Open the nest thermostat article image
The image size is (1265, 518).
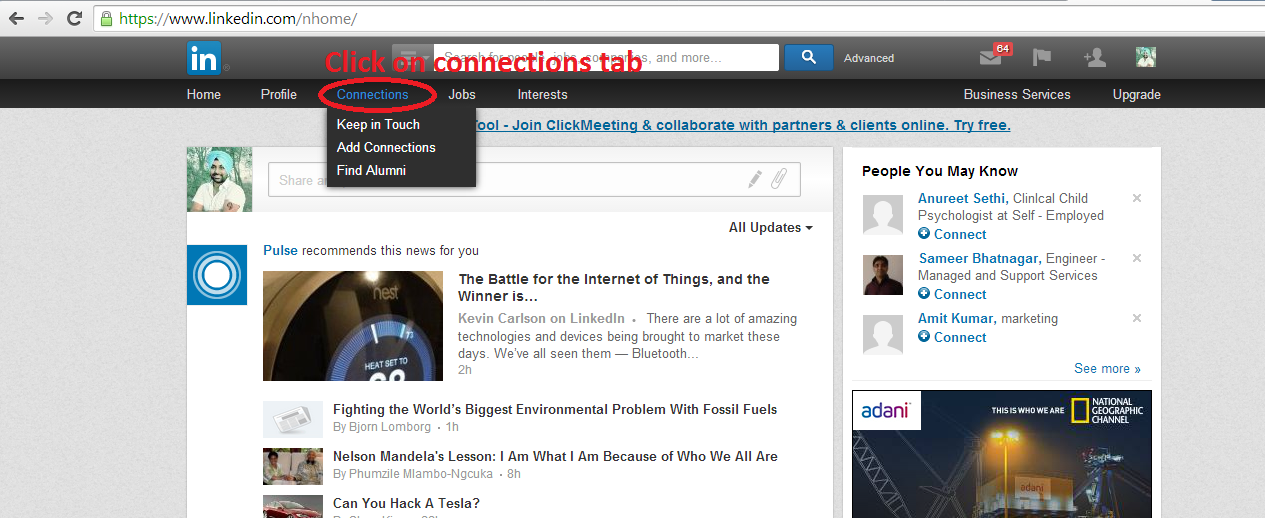tap(353, 326)
